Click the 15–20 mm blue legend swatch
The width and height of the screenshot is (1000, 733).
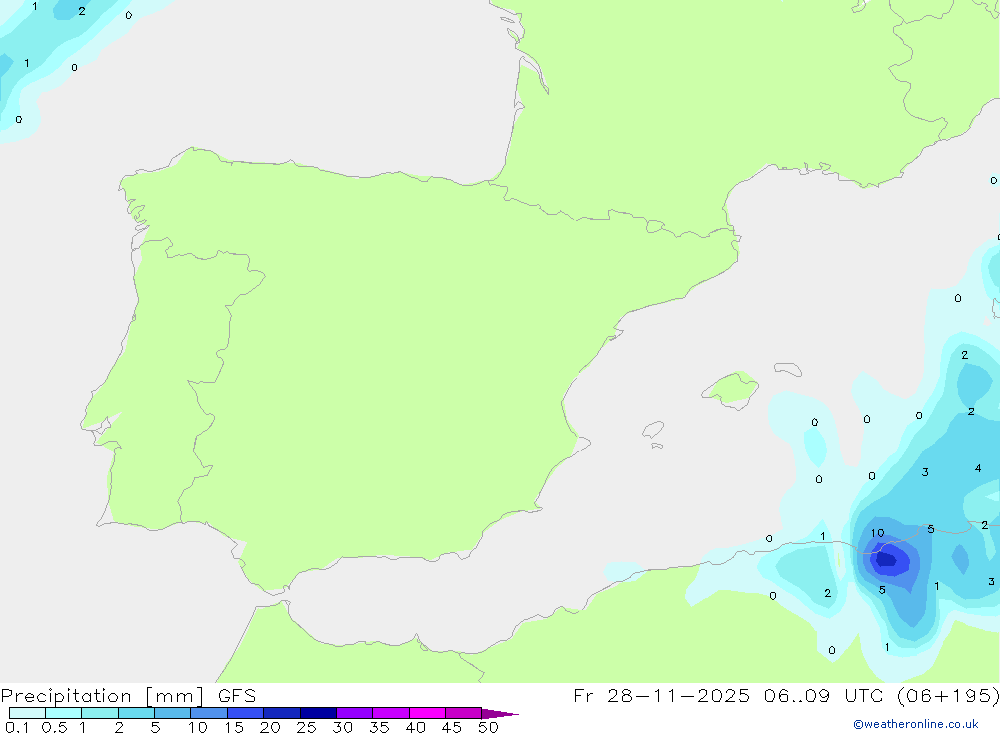click(x=245, y=713)
